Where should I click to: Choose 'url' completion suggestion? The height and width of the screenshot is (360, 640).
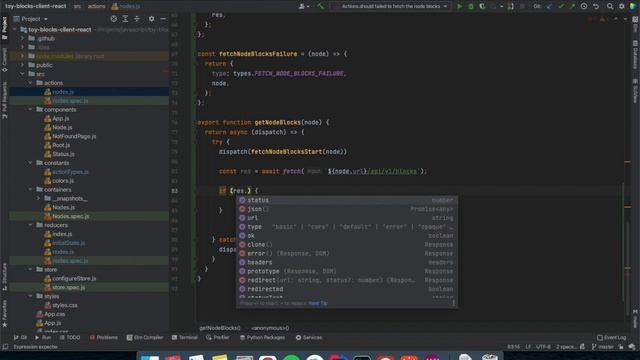point(347,218)
